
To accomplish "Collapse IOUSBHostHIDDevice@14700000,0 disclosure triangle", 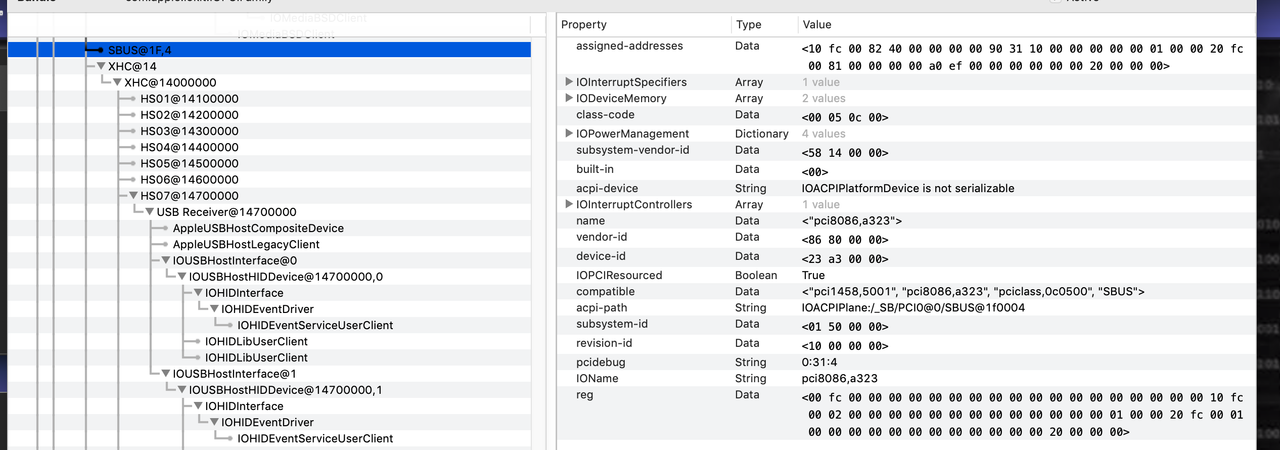I will click(x=181, y=276).
